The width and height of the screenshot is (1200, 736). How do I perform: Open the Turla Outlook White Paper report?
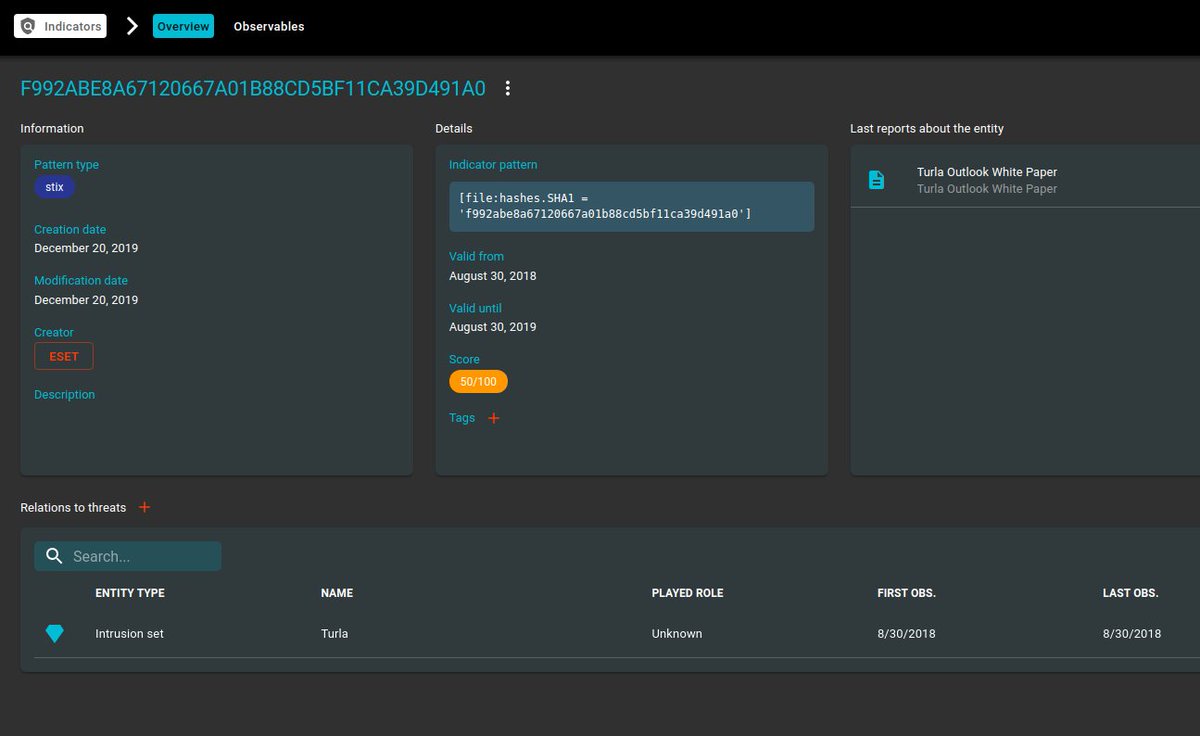tap(1025, 180)
